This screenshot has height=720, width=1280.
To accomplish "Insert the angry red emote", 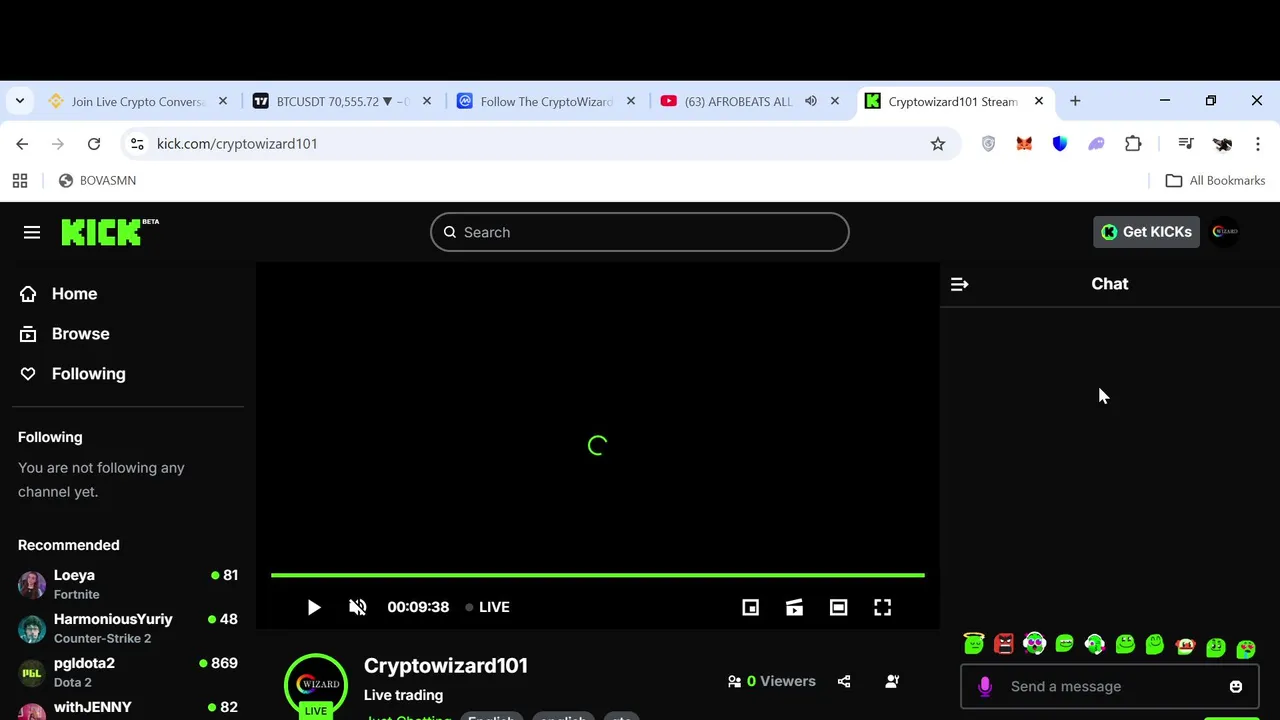I will point(1004,644).
